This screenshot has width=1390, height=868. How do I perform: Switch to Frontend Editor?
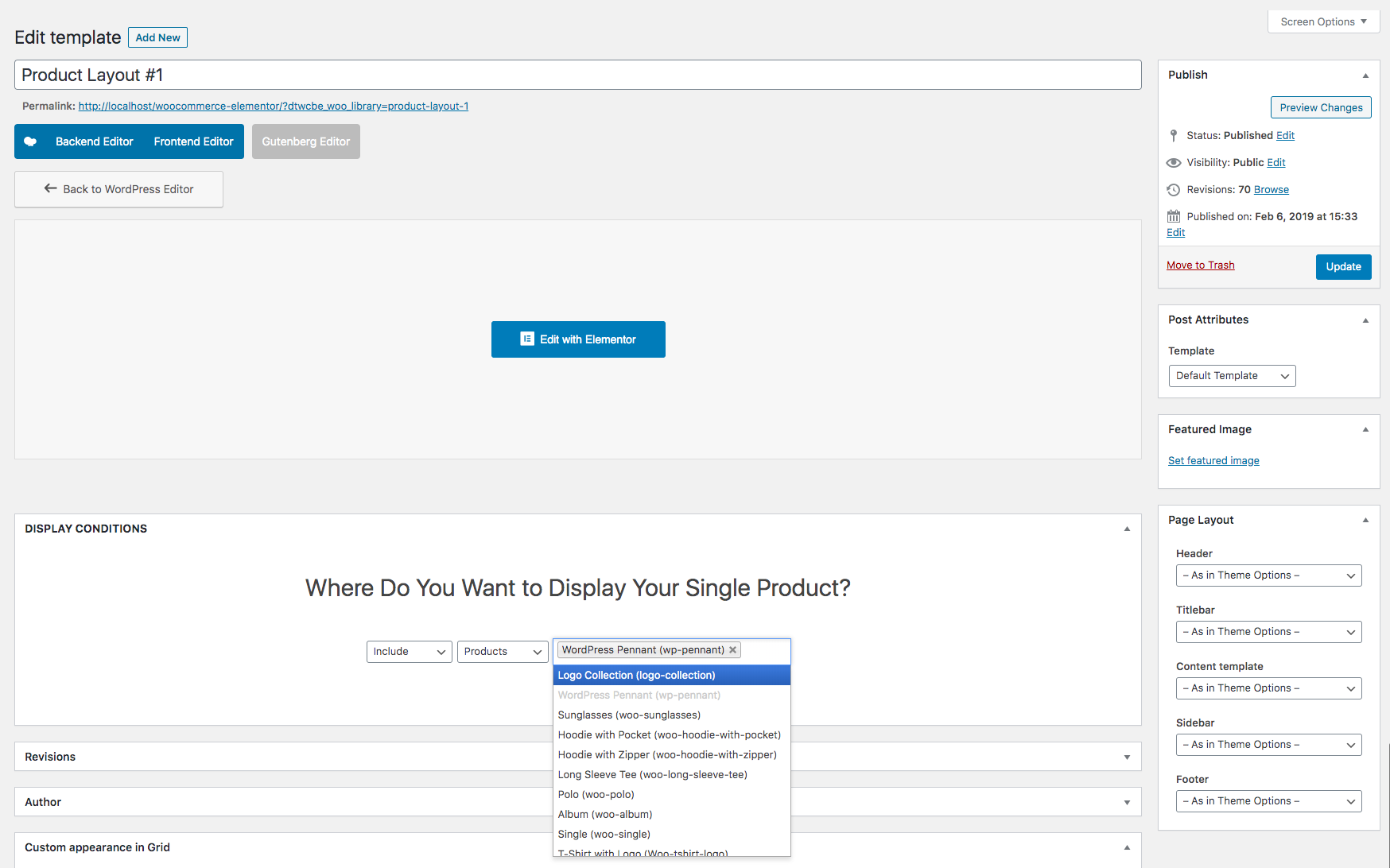pos(193,141)
